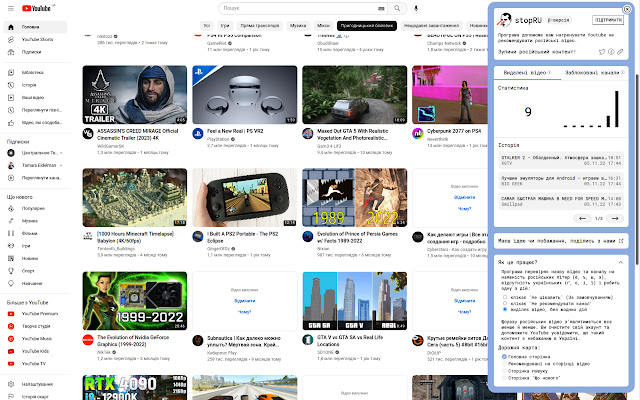Switch to the 'Виділені відео' tab

(527, 73)
